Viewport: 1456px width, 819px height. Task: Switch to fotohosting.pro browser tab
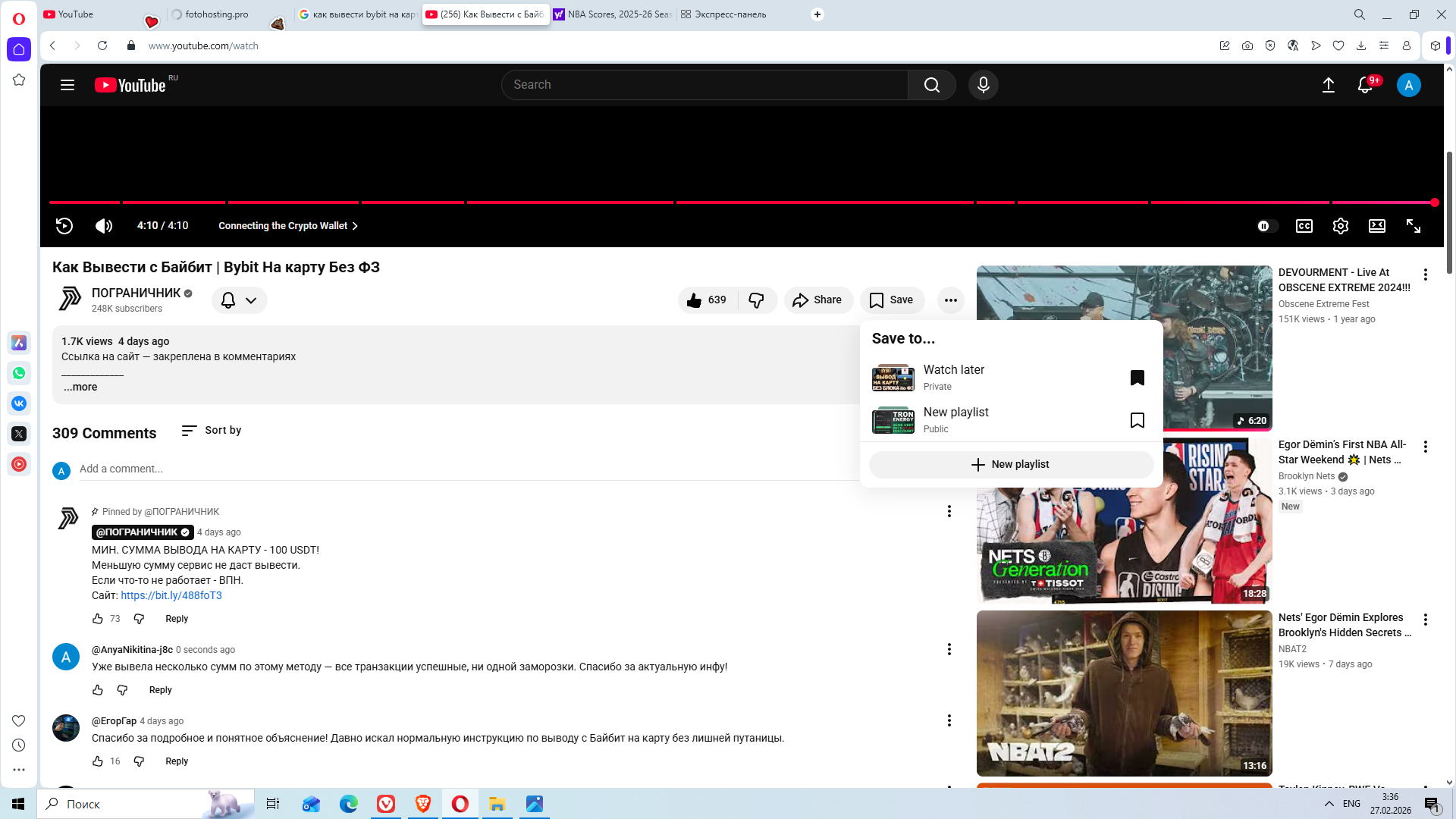click(x=216, y=14)
